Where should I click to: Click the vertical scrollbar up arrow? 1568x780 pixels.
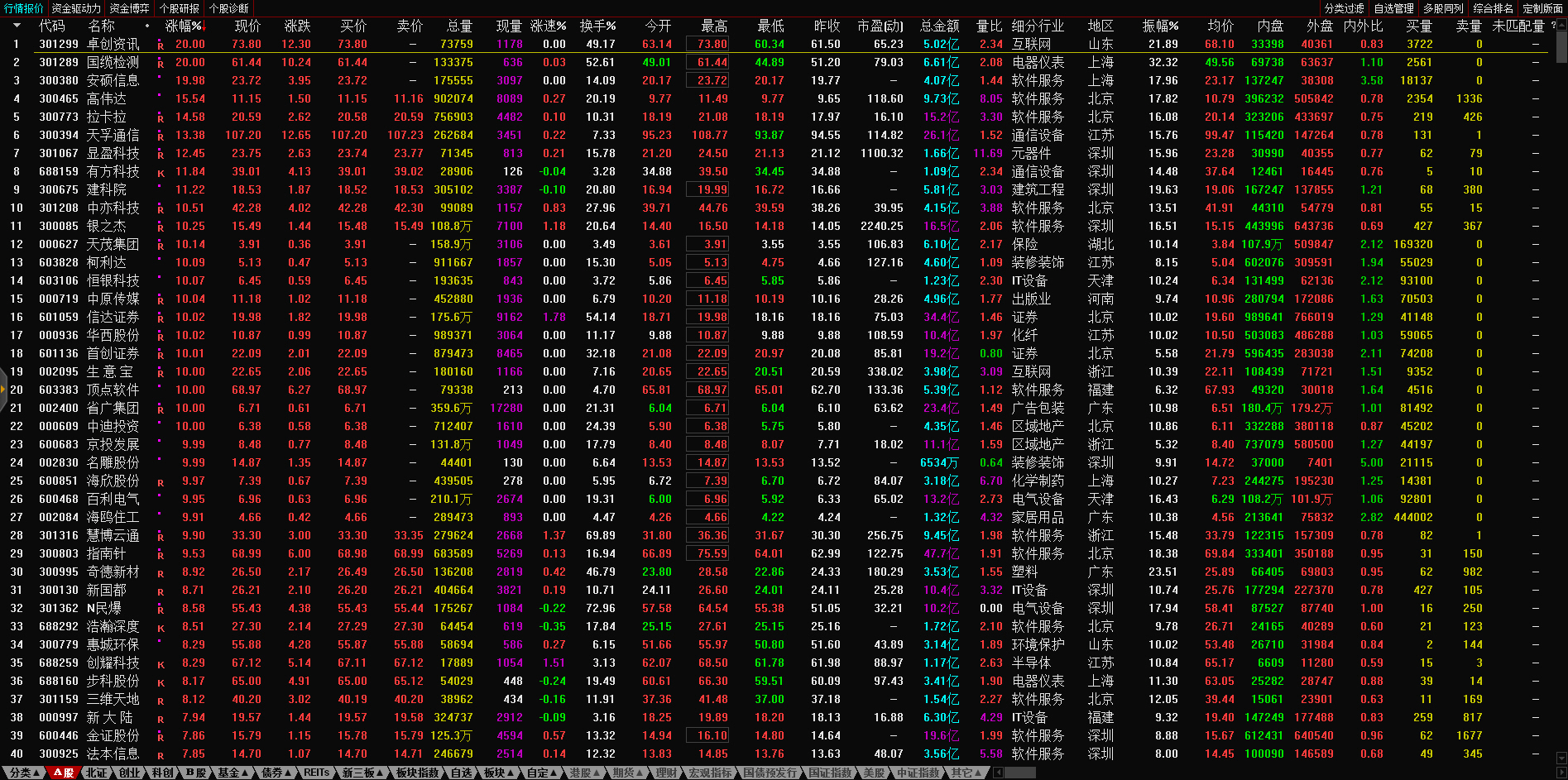(x=1561, y=23)
